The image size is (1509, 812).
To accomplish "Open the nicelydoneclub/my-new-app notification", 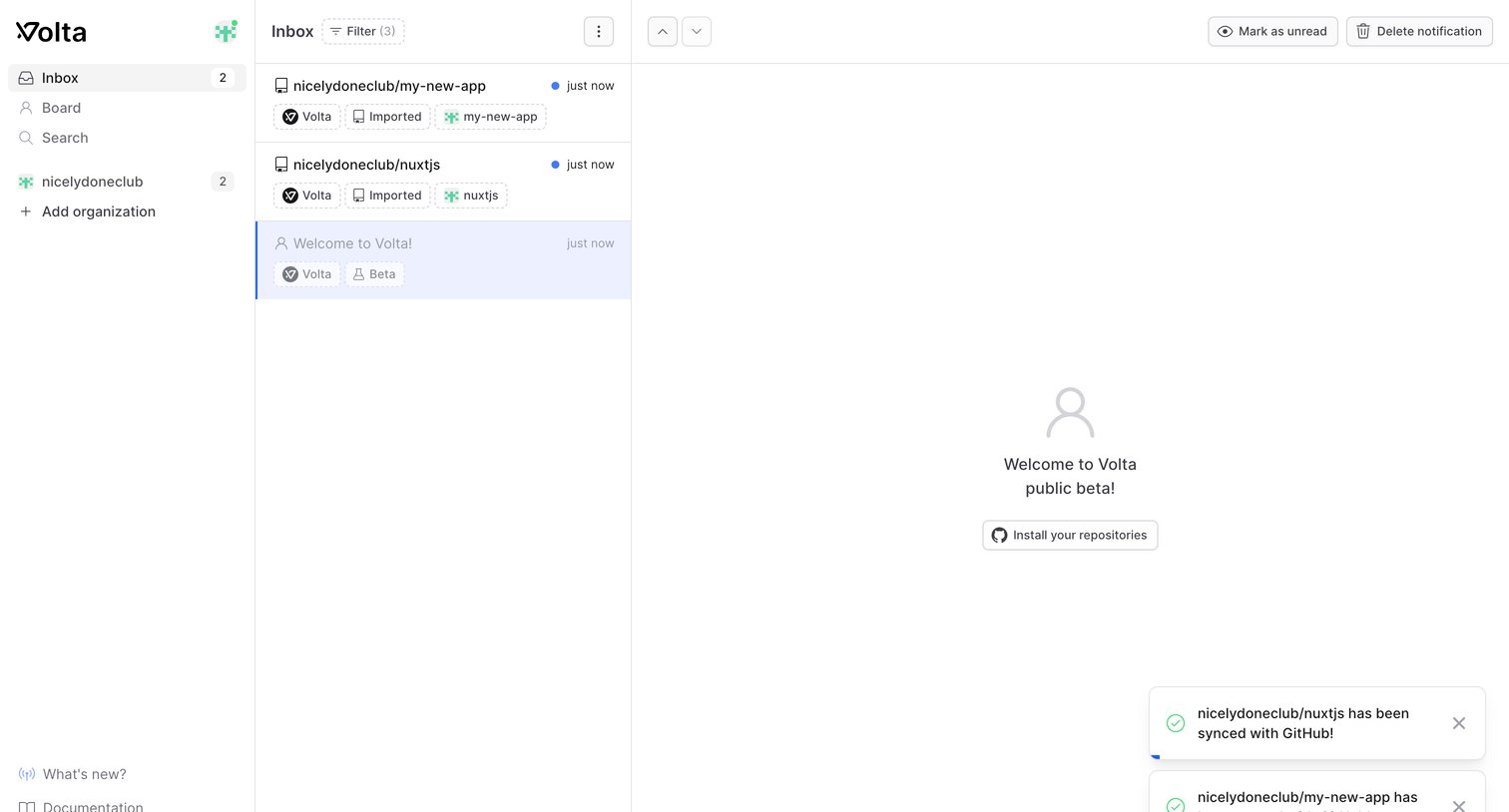I will pyautogui.click(x=443, y=103).
